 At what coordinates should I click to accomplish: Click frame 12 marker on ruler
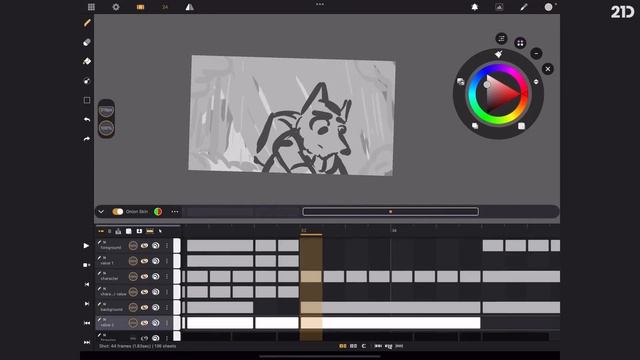click(x=304, y=231)
